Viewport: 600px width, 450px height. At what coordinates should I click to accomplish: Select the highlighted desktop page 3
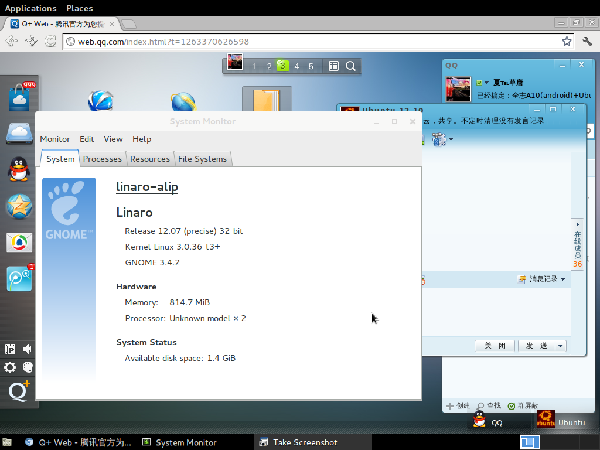coord(282,66)
